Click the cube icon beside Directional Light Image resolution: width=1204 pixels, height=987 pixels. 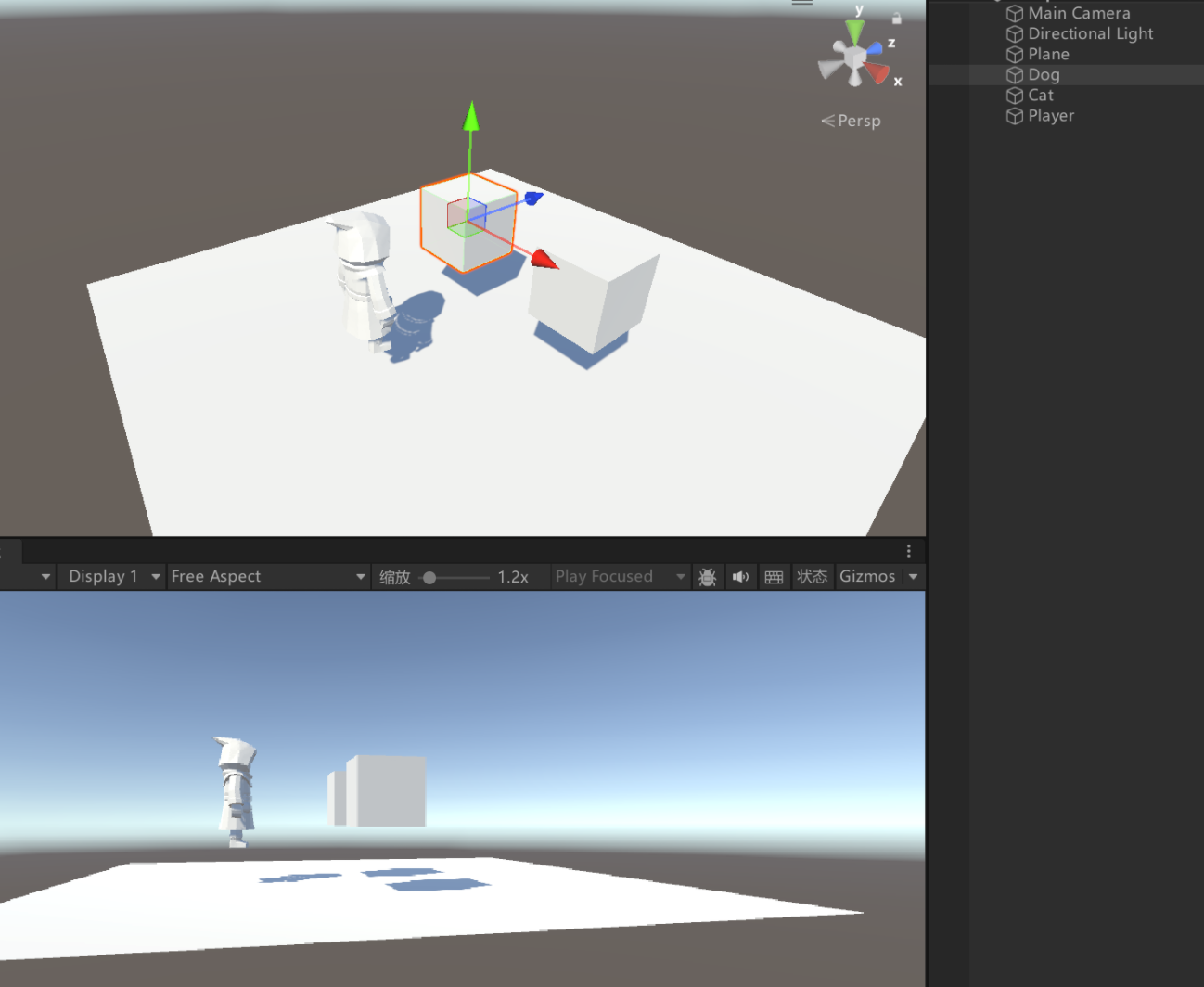(x=1015, y=33)
